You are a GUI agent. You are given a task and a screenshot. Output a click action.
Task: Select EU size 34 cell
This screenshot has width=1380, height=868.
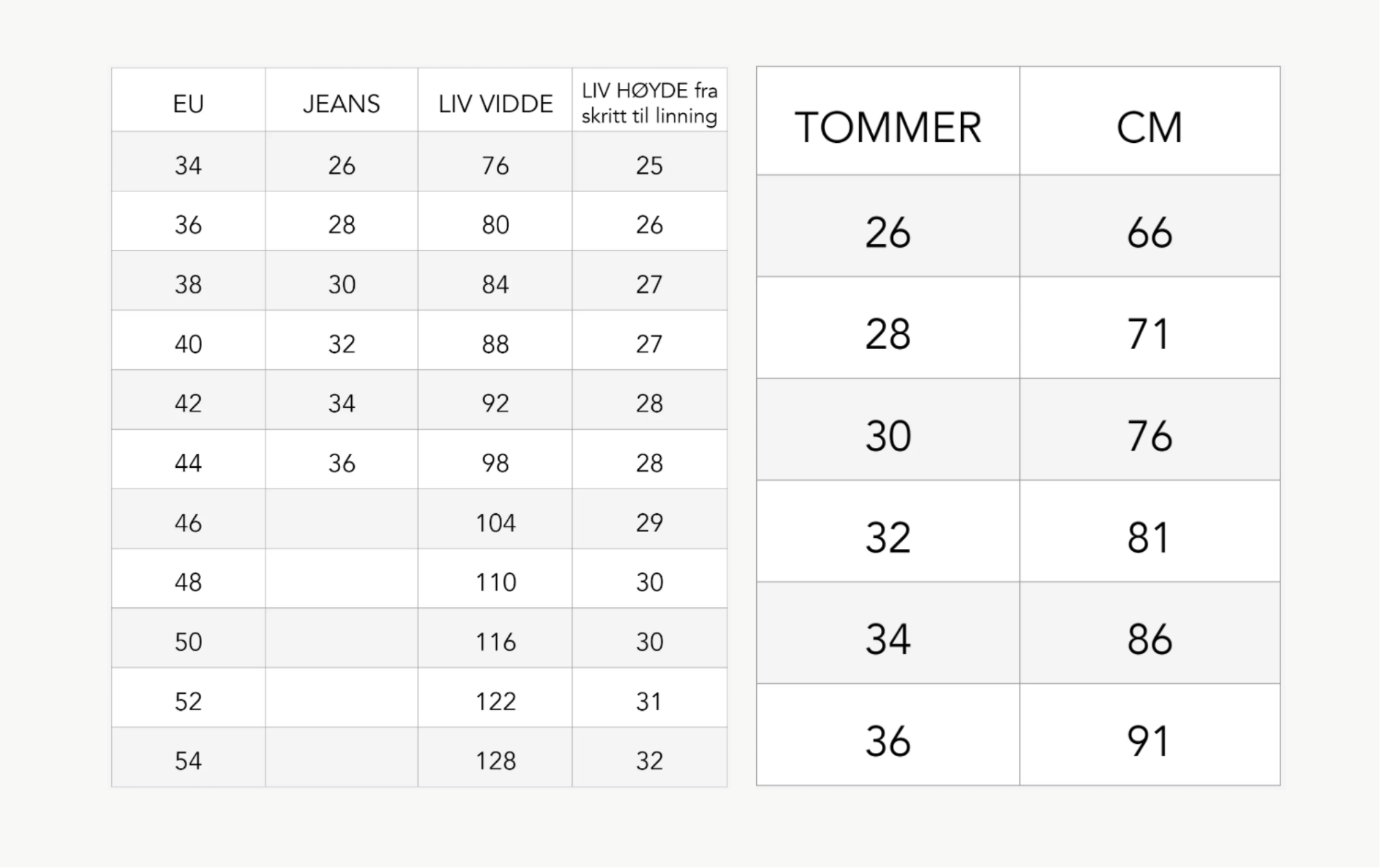pos(188,161)
